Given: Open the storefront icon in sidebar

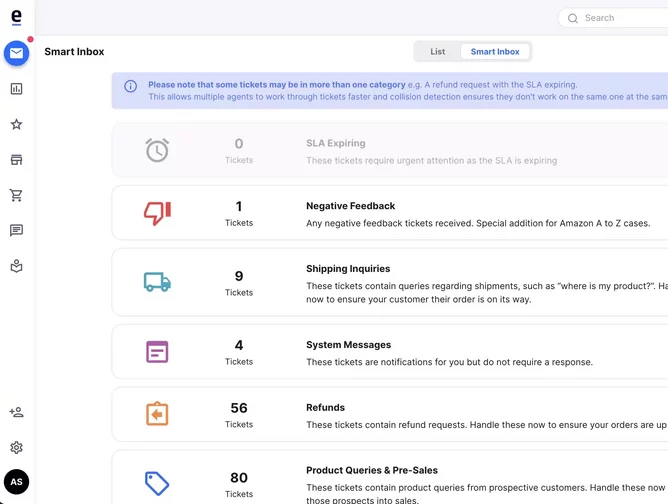Looking at the screenshot, I should (16, 160).
